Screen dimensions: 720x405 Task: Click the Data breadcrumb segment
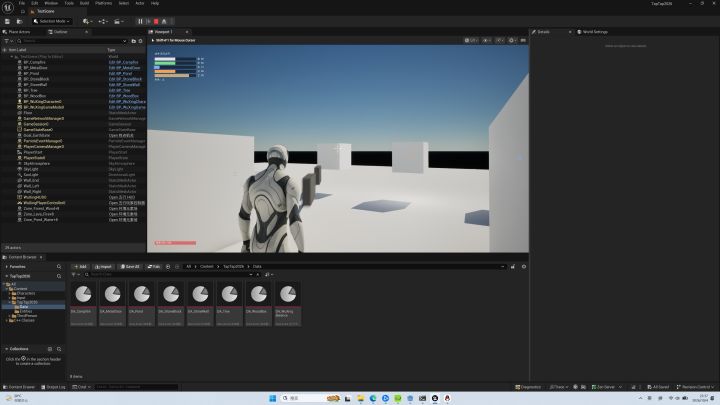(x=257, y=266)
